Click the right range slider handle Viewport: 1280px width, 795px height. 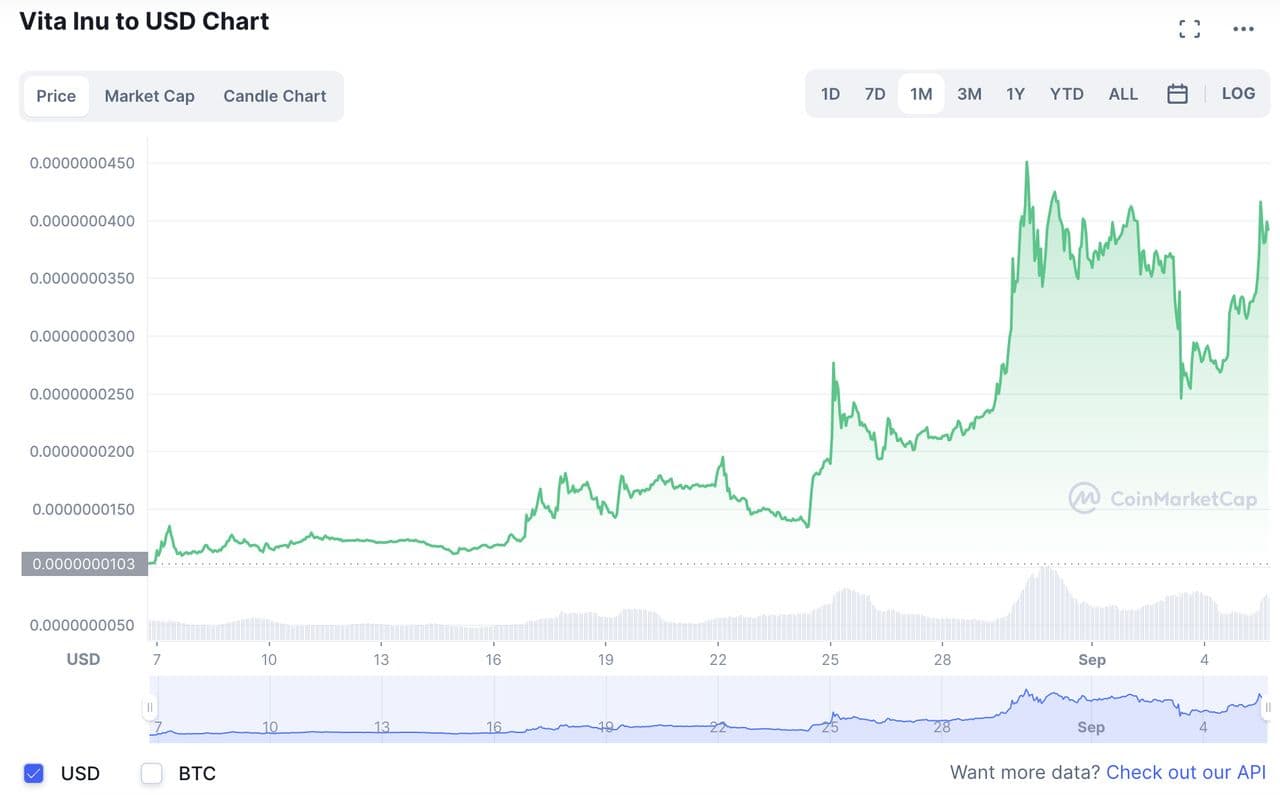click(x=1267, y=708)
